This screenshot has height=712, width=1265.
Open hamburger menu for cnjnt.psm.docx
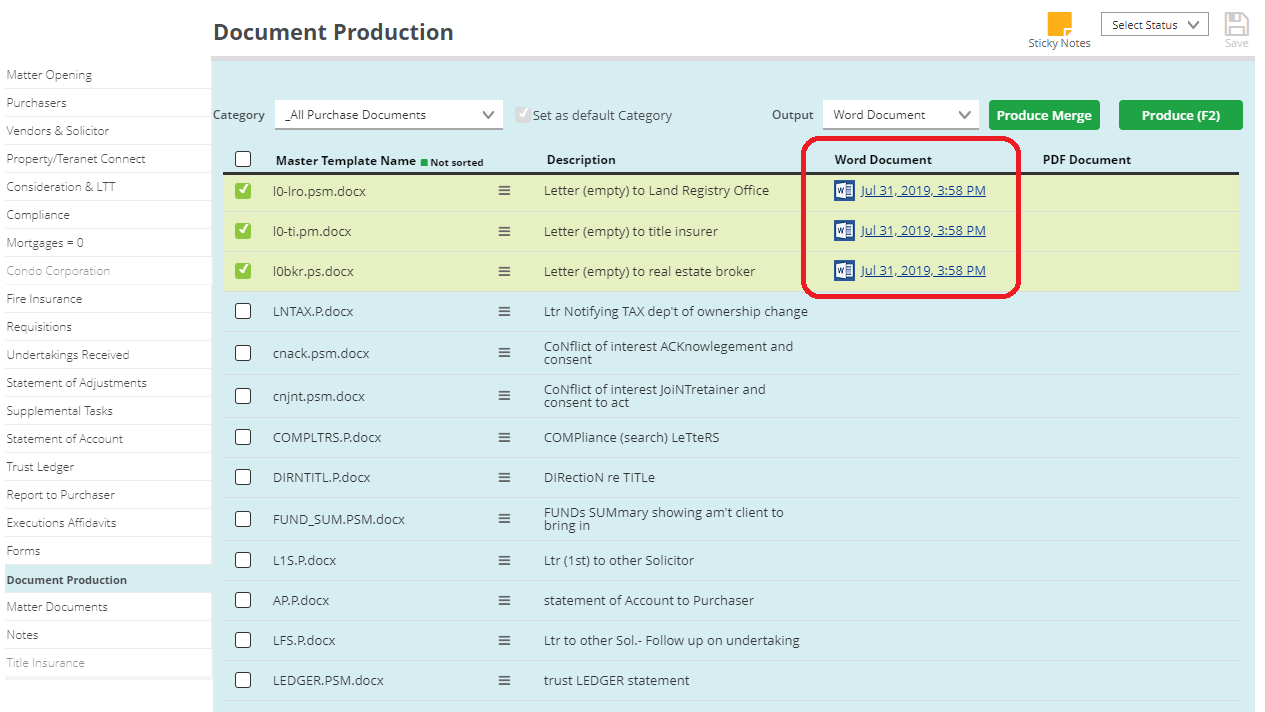tap(504, 396)
